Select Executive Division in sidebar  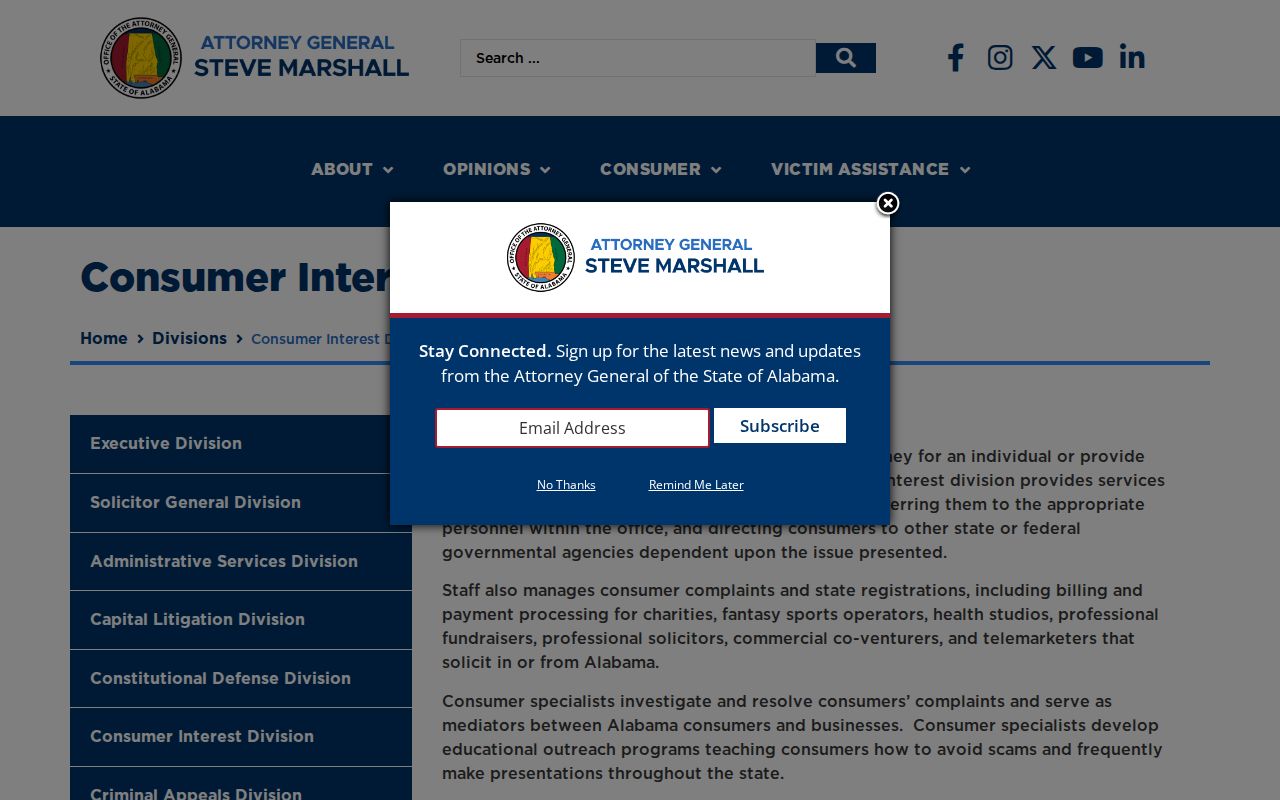point(241,444)
